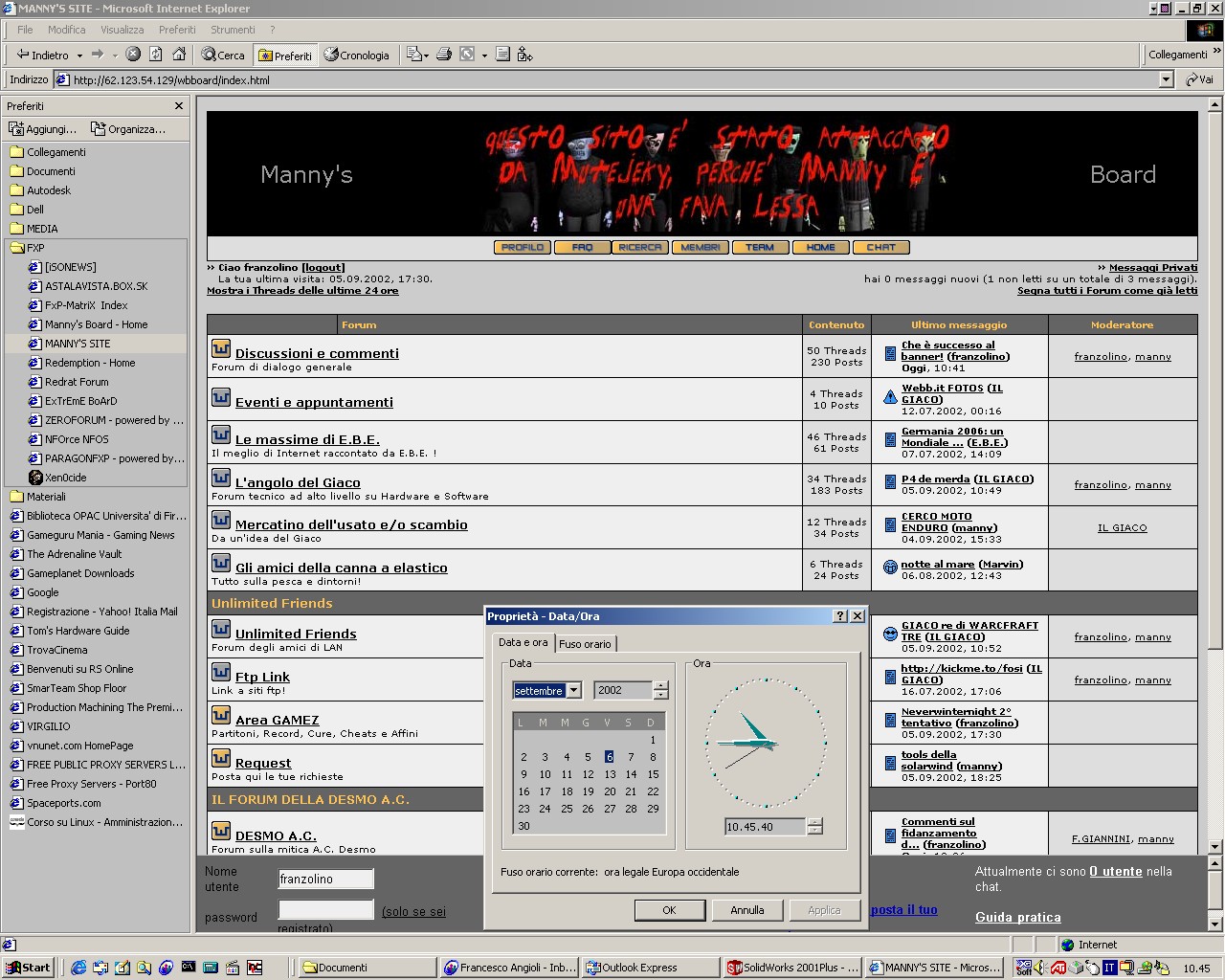Click the Mail icon in toolbar
This screenshot has height=980, width=1225.
tap(414, 55)
